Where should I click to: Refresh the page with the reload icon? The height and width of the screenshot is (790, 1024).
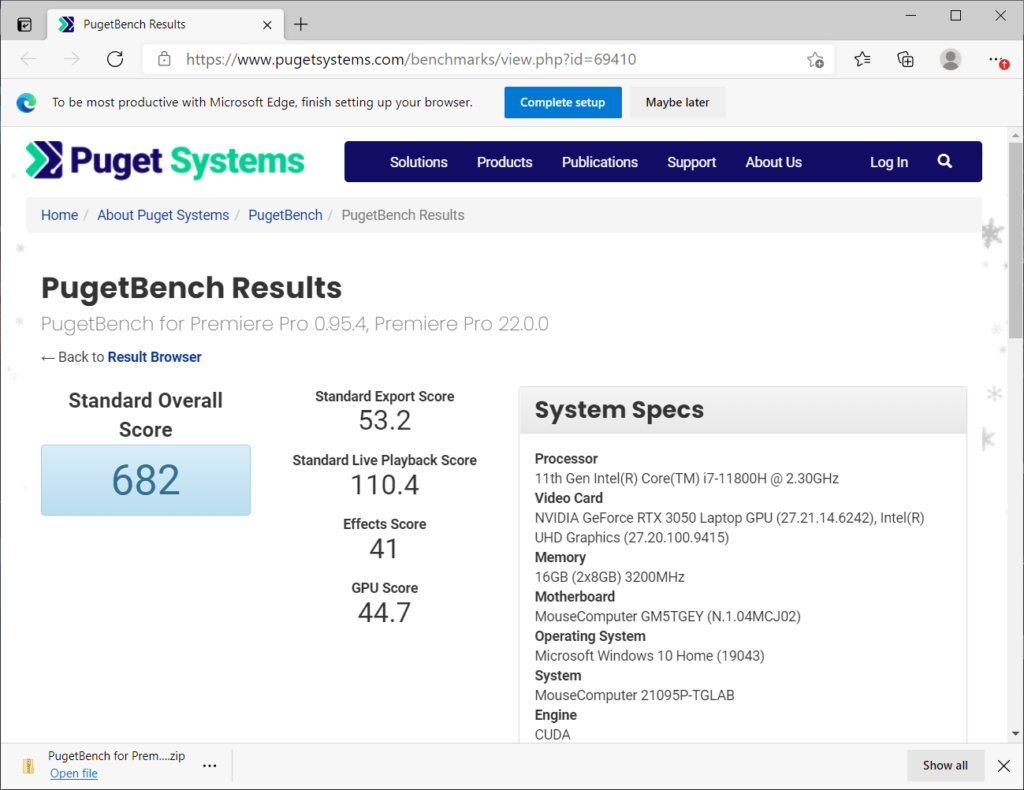115,59
